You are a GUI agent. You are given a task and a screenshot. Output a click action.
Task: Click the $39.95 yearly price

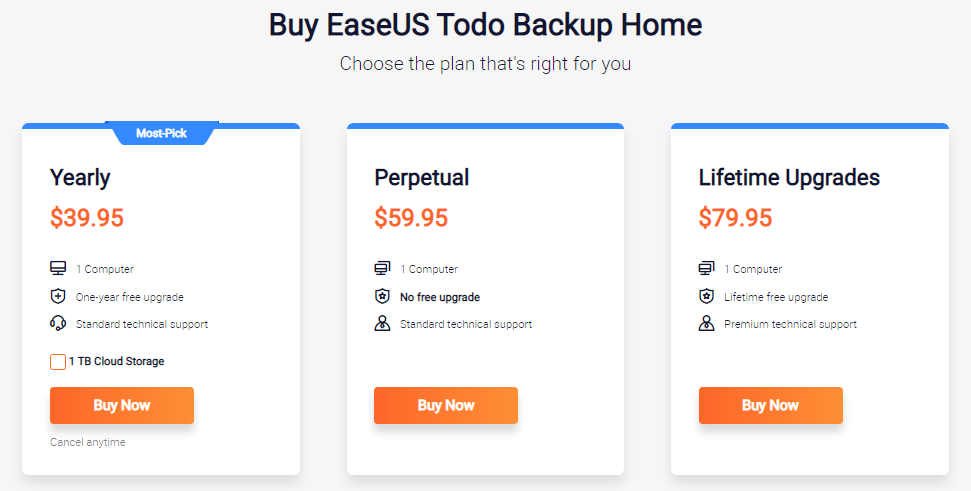click(87, 218)
